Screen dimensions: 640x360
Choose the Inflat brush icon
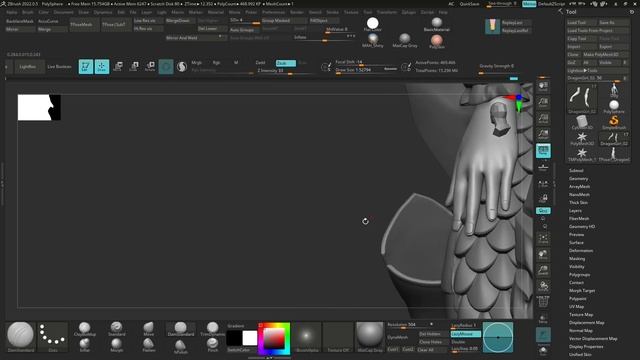tap(84, 345)
